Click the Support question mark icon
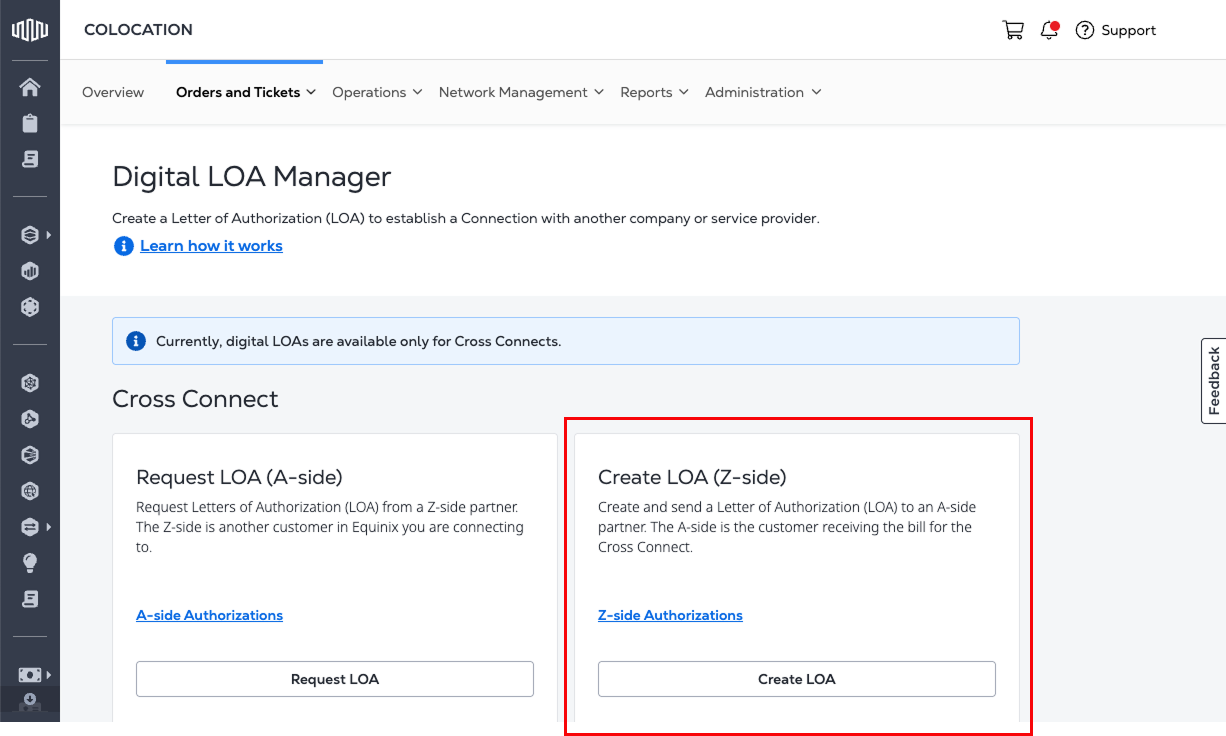The image size is (1226, 736). (x=1084, y=30)
